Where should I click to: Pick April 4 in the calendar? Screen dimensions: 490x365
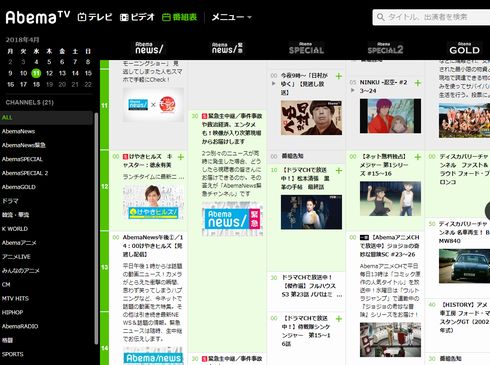click(36, 62)
